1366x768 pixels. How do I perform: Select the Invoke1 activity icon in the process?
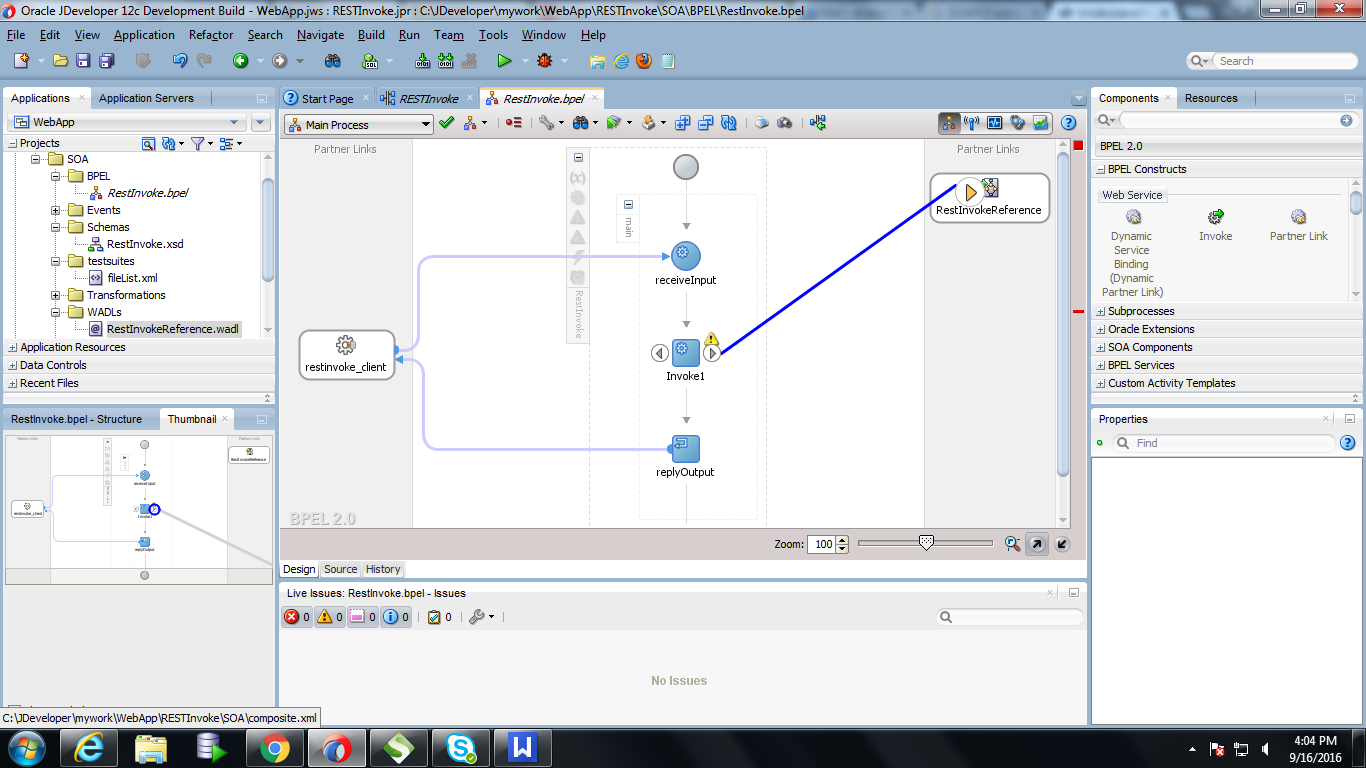pos(685,353)
